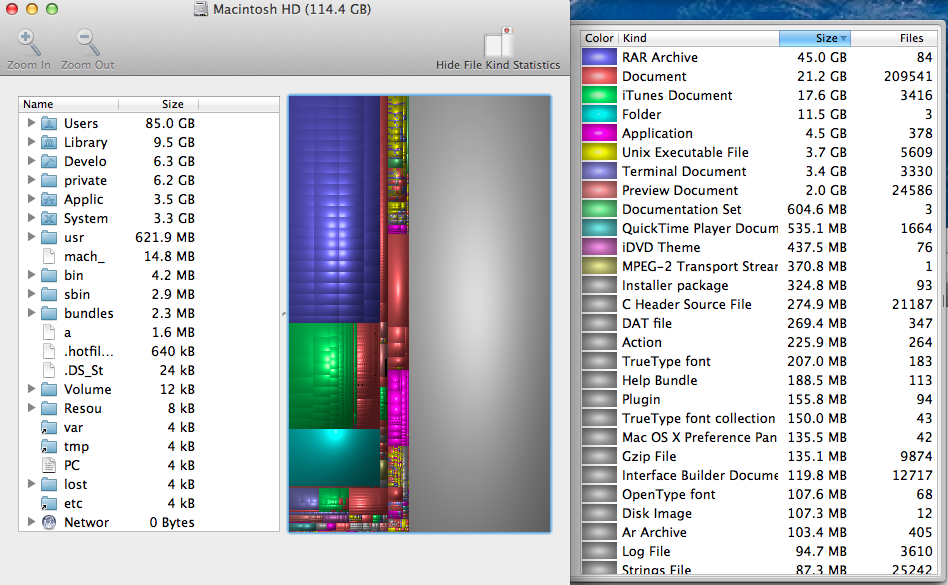Select the var alias folder icon
The width and height of the screenshot is (948, 585).
tap(49, 427)
